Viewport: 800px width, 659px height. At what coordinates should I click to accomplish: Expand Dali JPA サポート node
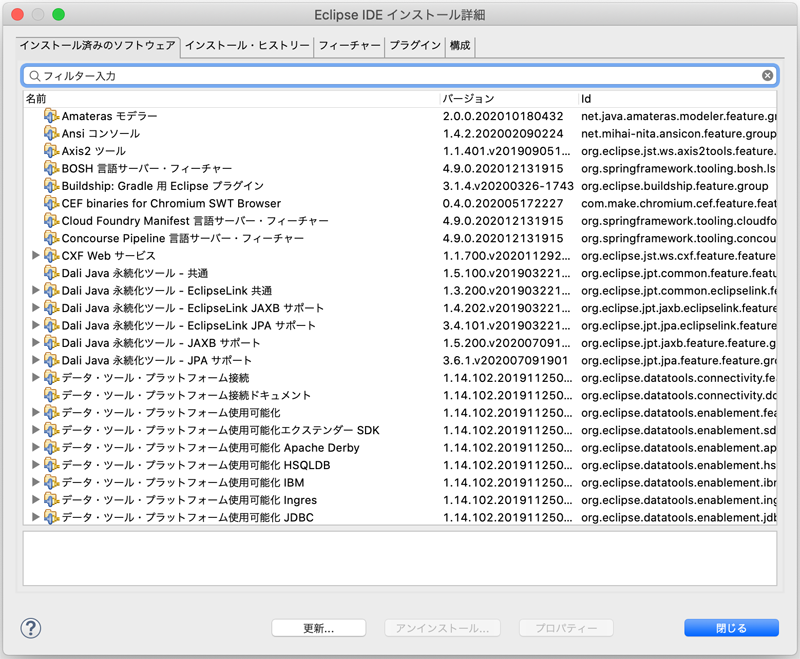point(36,360)
